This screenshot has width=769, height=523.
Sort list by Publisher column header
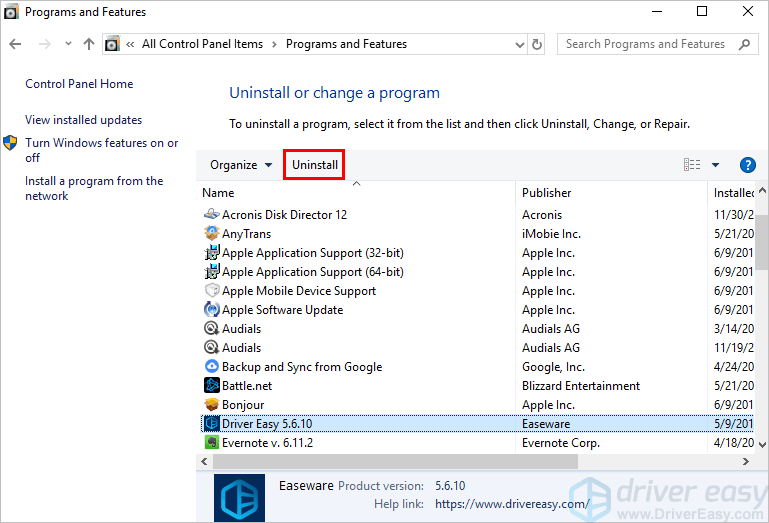547,193
